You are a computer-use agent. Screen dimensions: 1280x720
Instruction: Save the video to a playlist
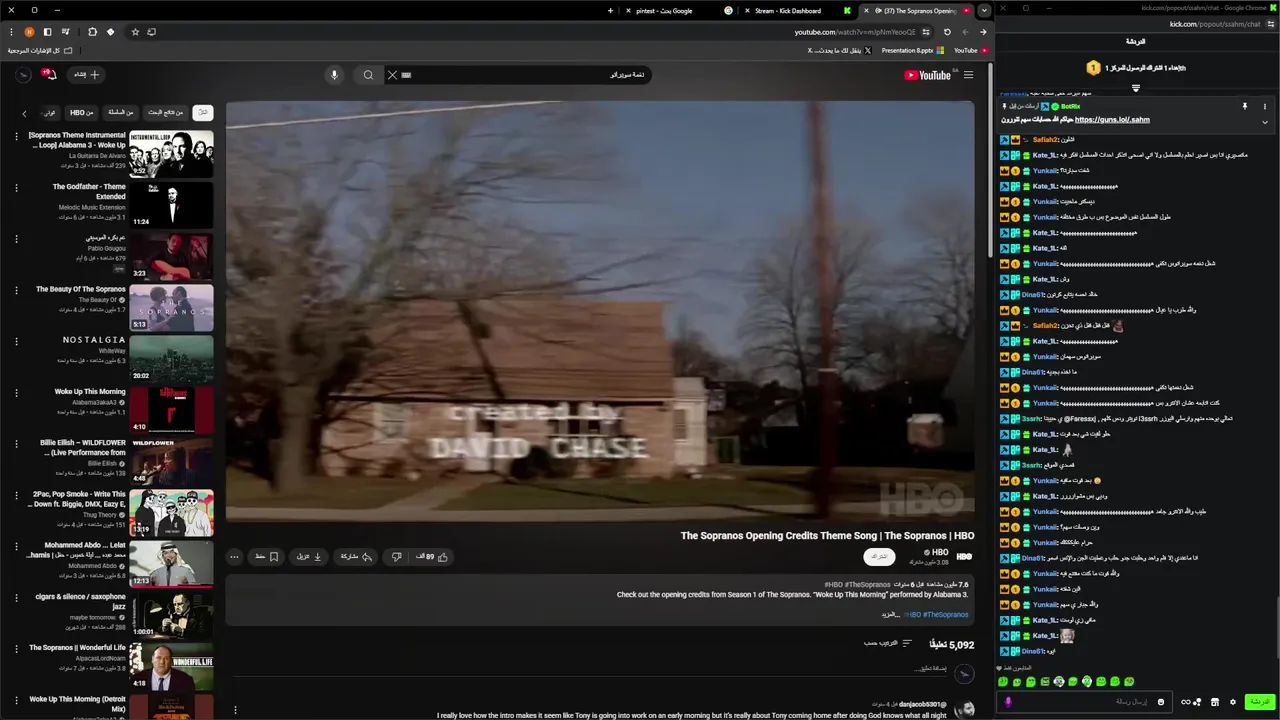(267, 557)
